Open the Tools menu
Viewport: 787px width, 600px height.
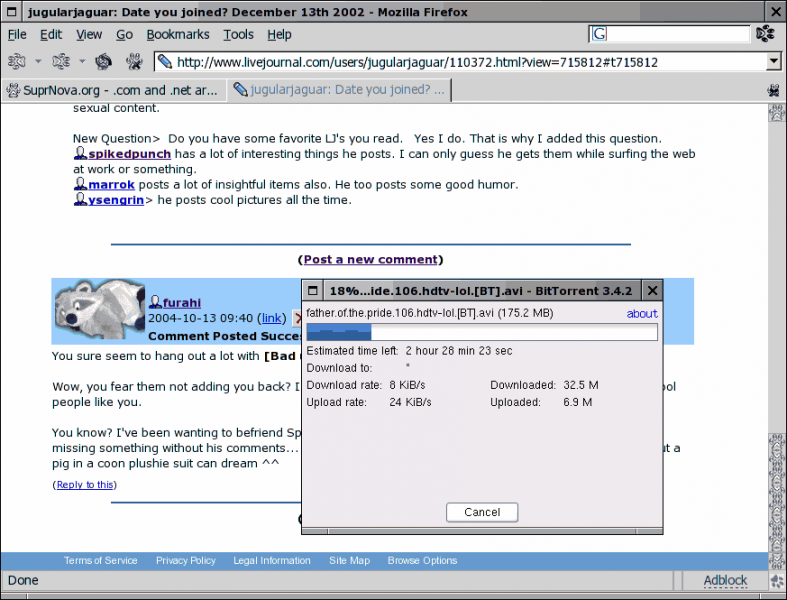point(238,34)
